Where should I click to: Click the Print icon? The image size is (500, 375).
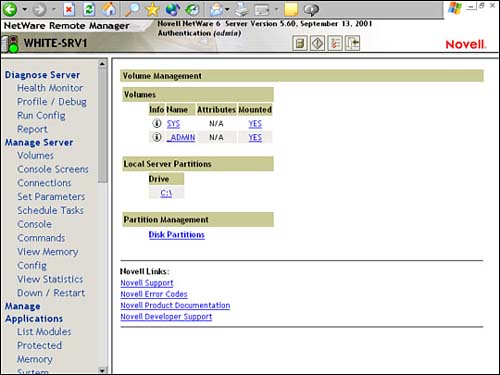click(241, 9)
